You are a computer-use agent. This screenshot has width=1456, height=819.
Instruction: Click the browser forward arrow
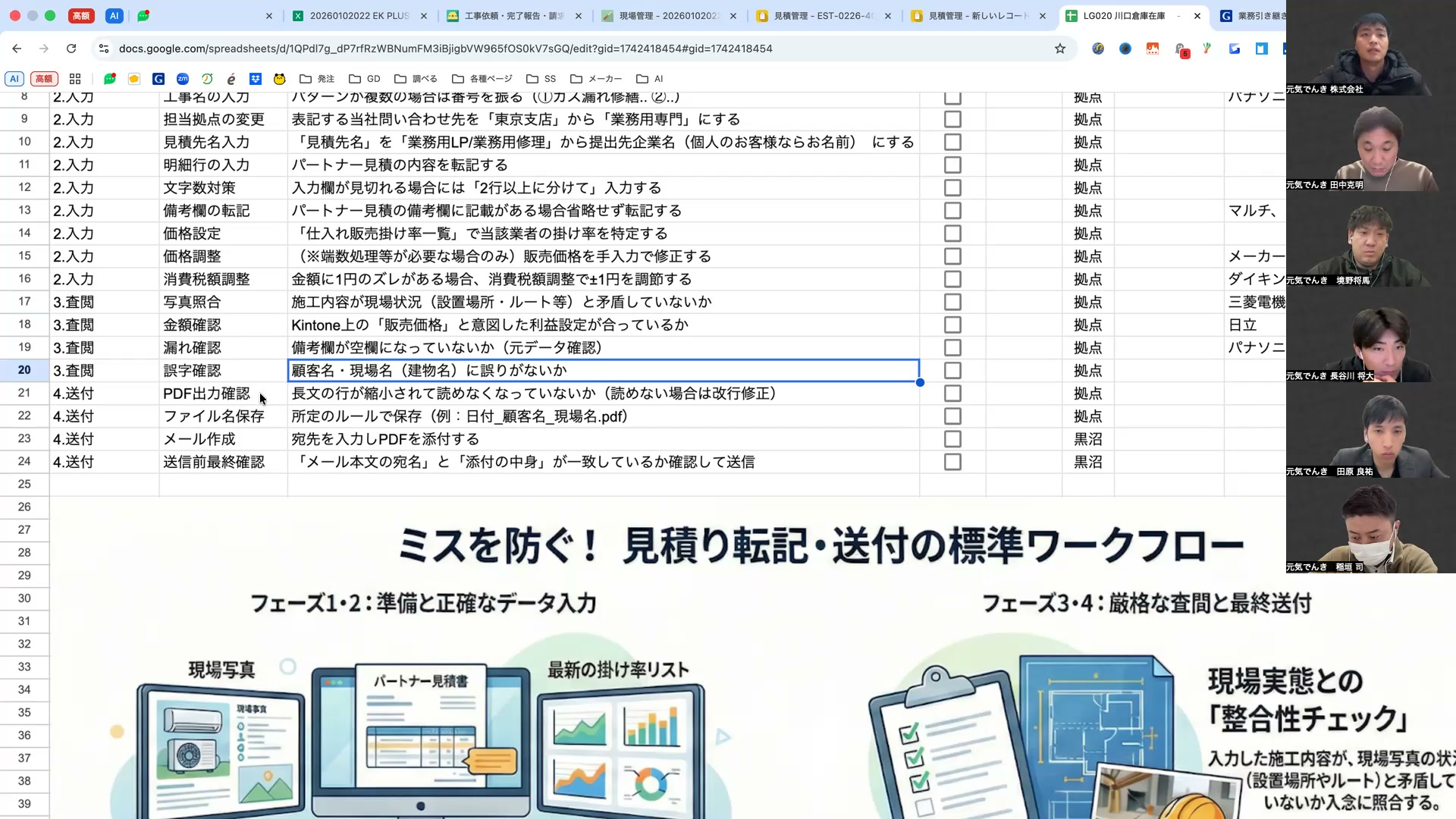pos(44,49)
